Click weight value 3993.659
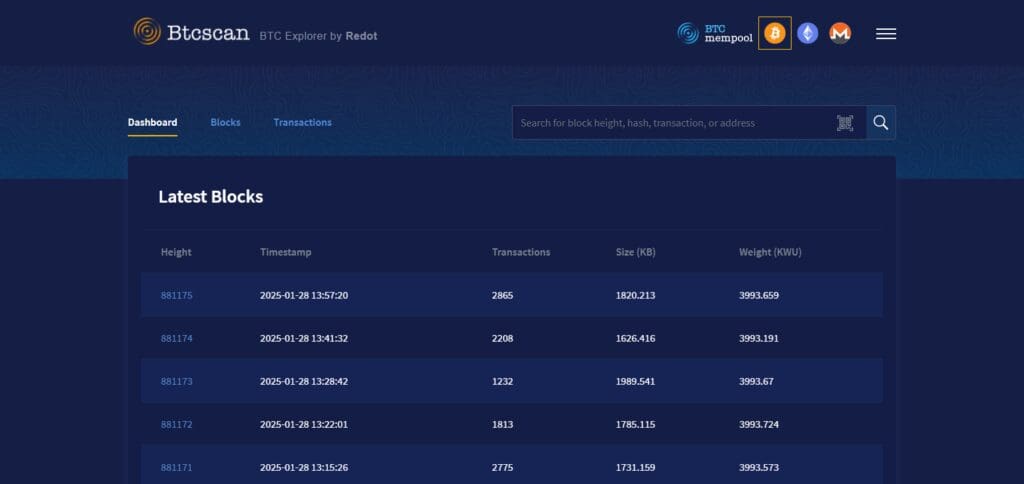 coord(759,295)
